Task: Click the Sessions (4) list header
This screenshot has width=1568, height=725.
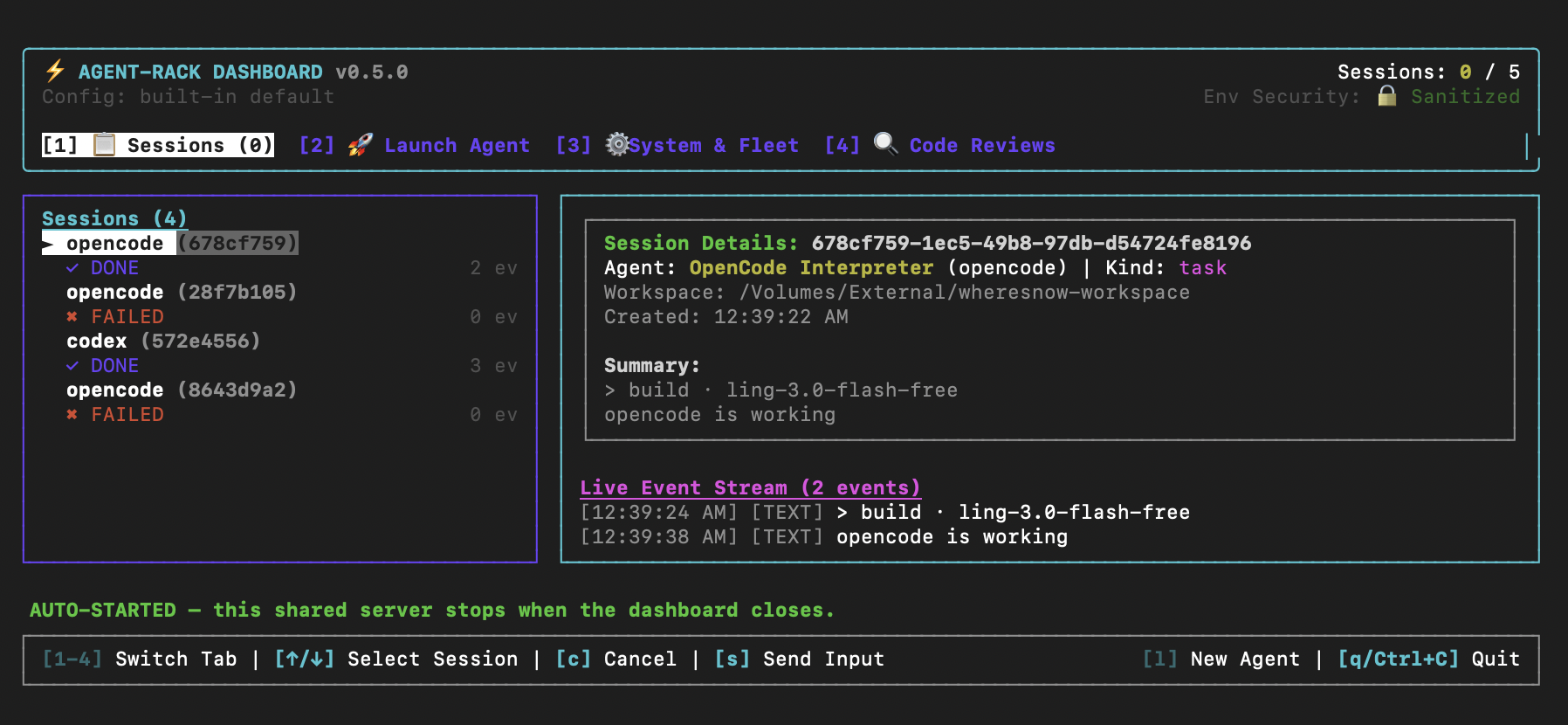Action: point(114,218)
